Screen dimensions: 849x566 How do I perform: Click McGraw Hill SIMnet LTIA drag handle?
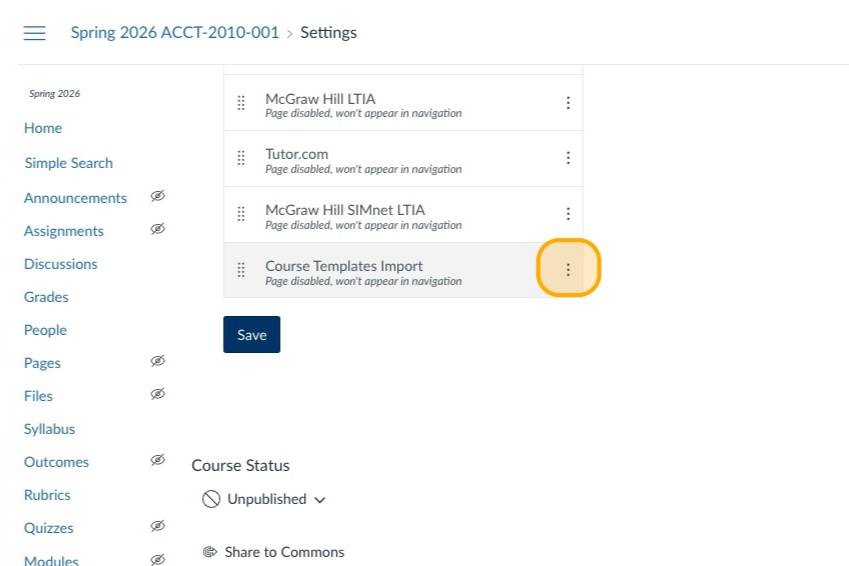click(241, 214)
